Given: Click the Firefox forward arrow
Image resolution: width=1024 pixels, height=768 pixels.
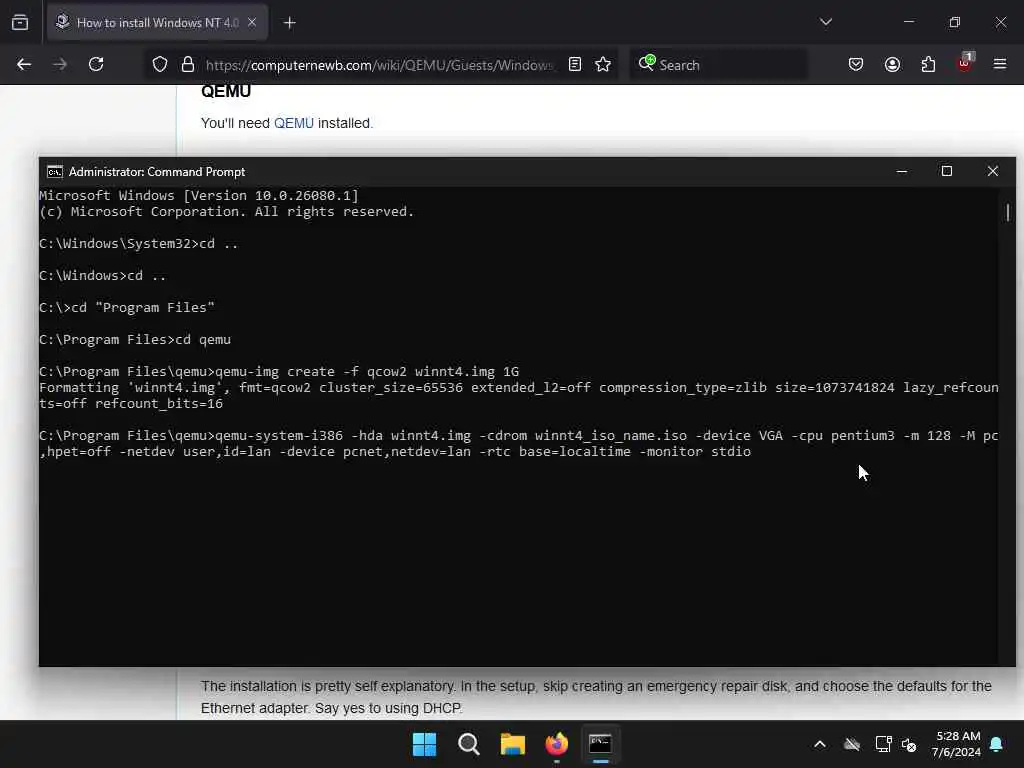Looking at the screenshot, I should coord(60,64).
